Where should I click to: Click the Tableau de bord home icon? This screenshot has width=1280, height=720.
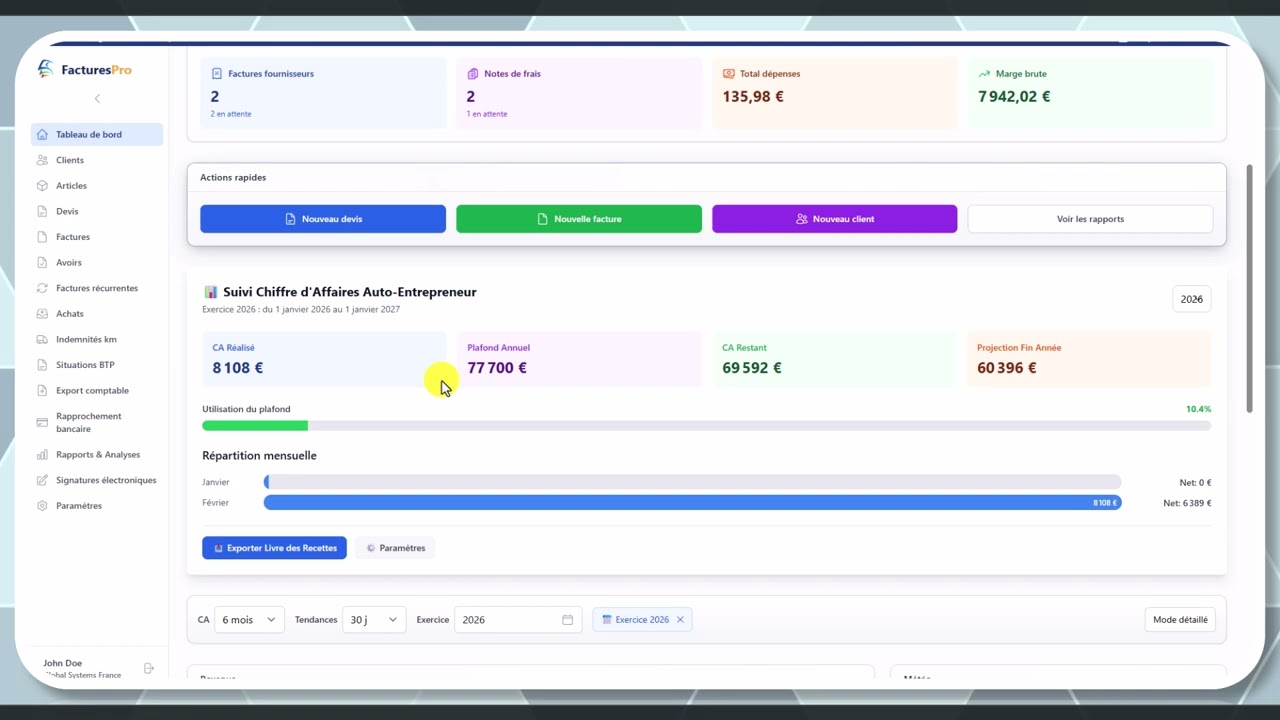click(42, 134)
